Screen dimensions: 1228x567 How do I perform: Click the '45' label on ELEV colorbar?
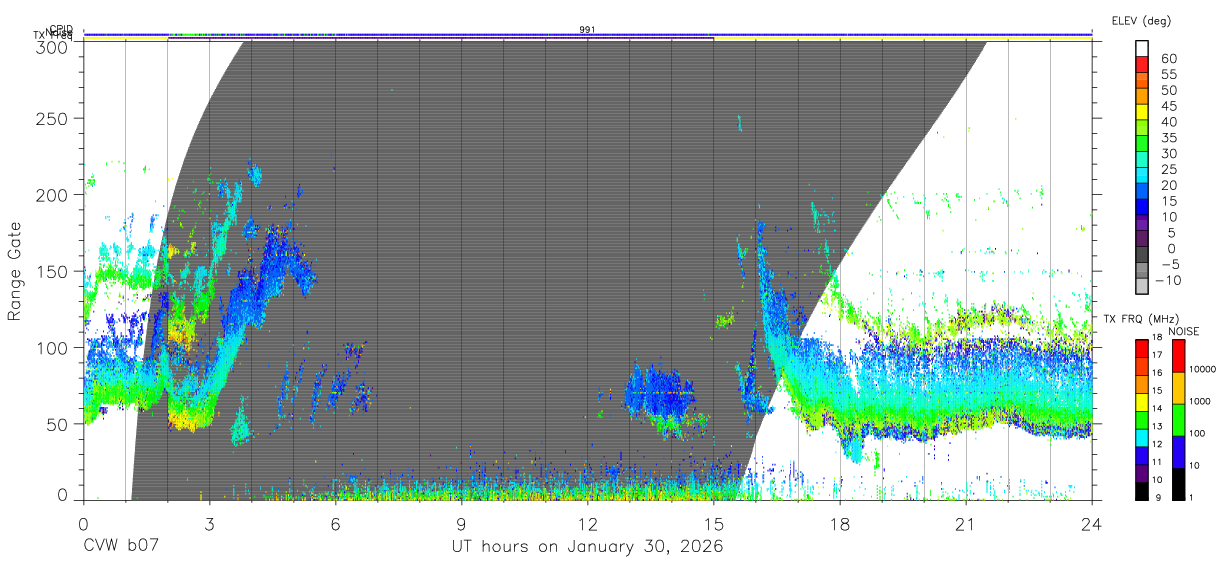click(x=1169, y=106)
